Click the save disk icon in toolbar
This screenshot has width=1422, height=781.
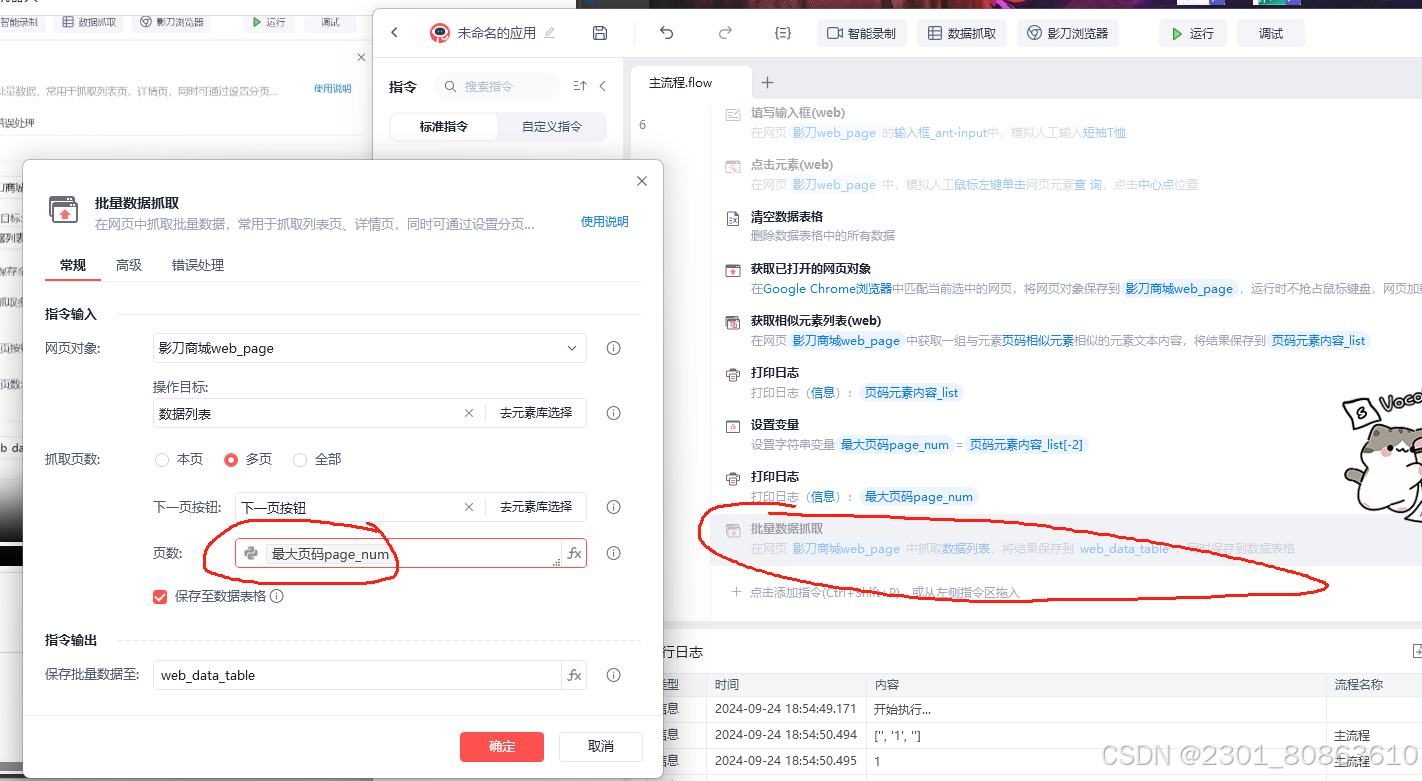[600, 33]
